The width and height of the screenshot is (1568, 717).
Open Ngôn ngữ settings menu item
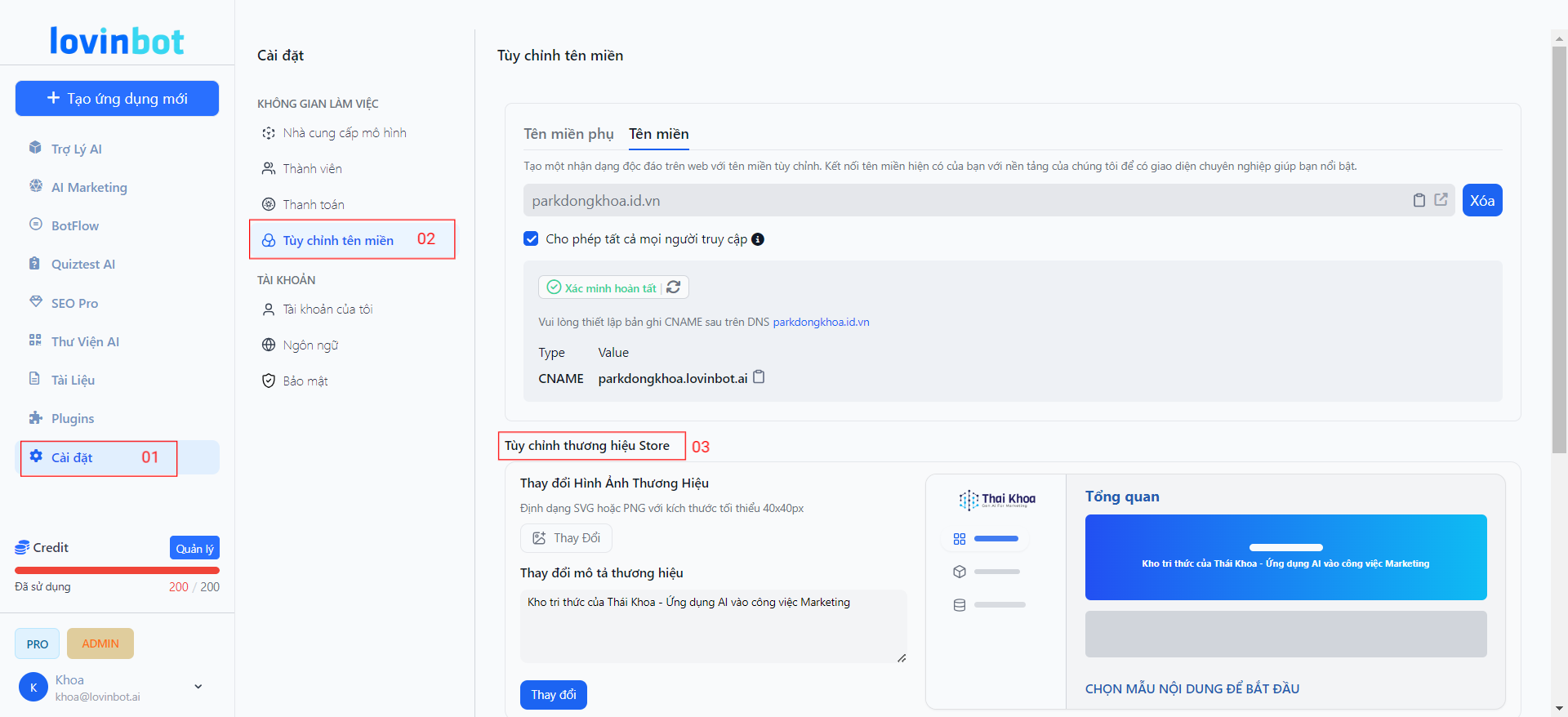point(310,345)
